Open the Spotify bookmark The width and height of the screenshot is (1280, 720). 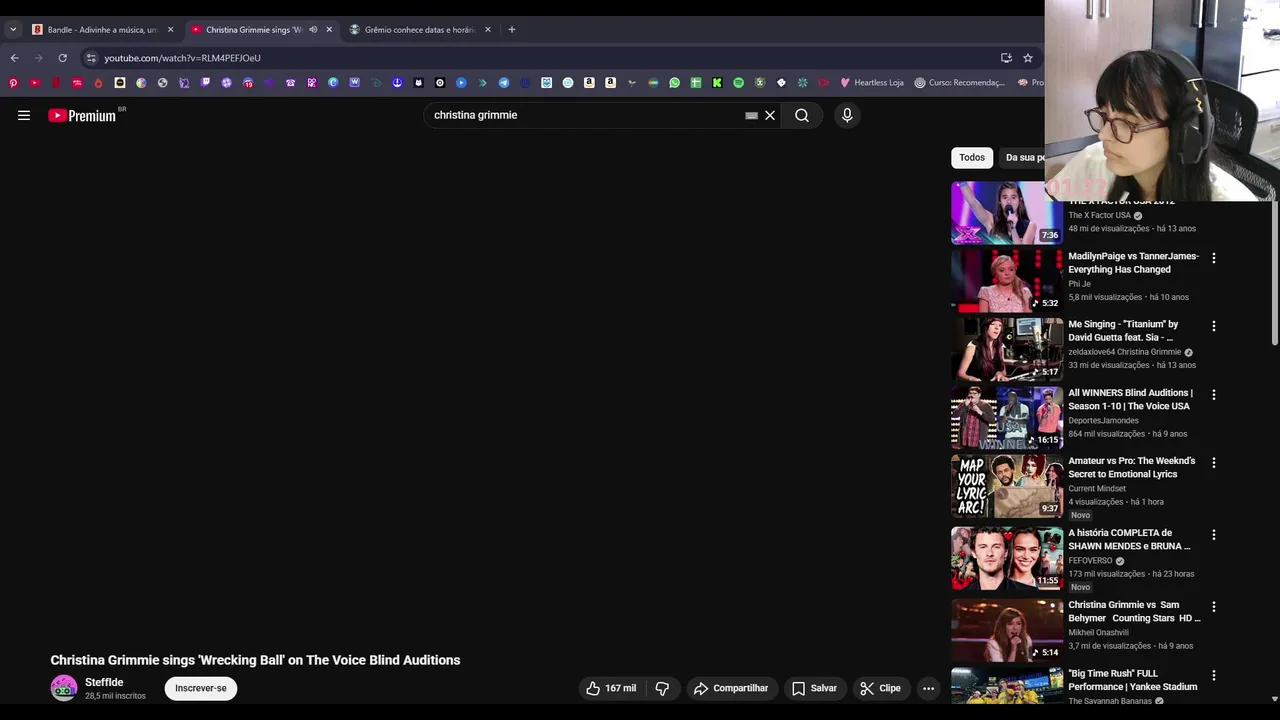tap(738, 83)
